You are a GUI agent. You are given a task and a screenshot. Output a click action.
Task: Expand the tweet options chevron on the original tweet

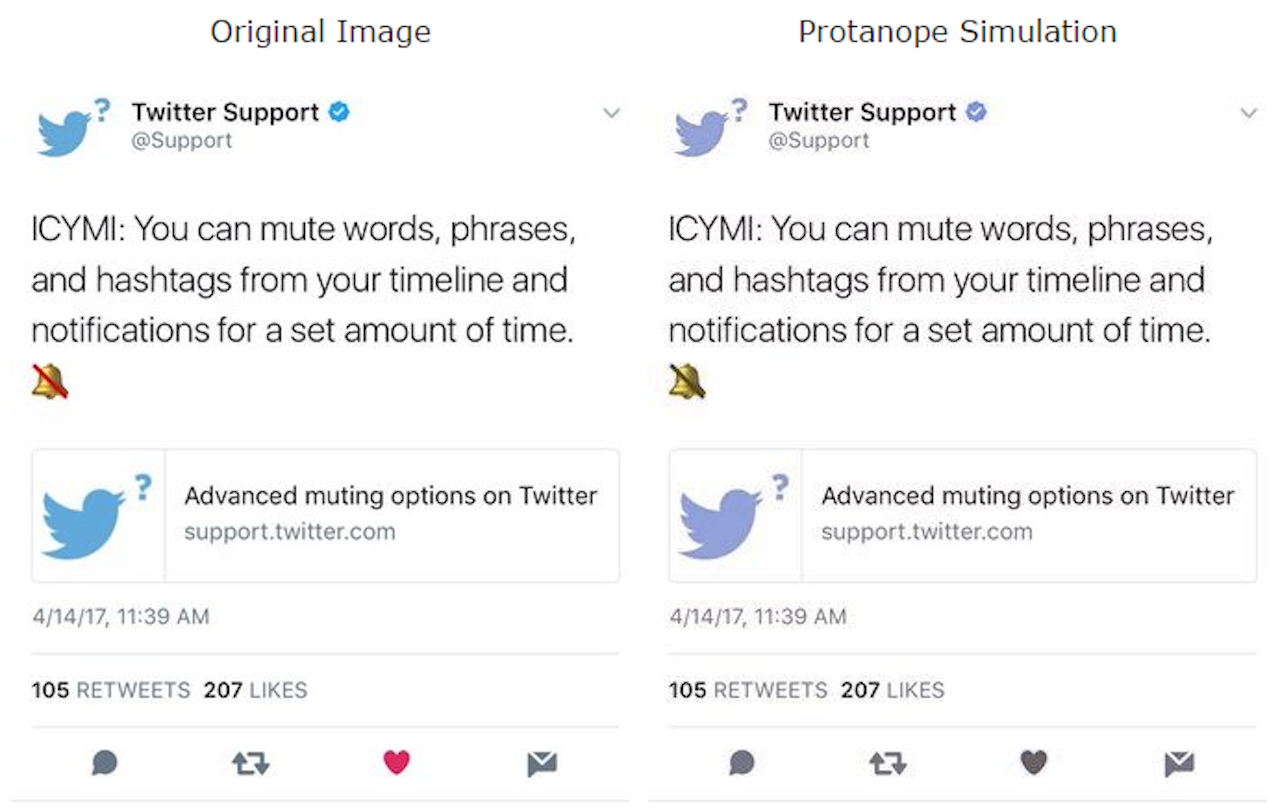[x=612, y=113]
